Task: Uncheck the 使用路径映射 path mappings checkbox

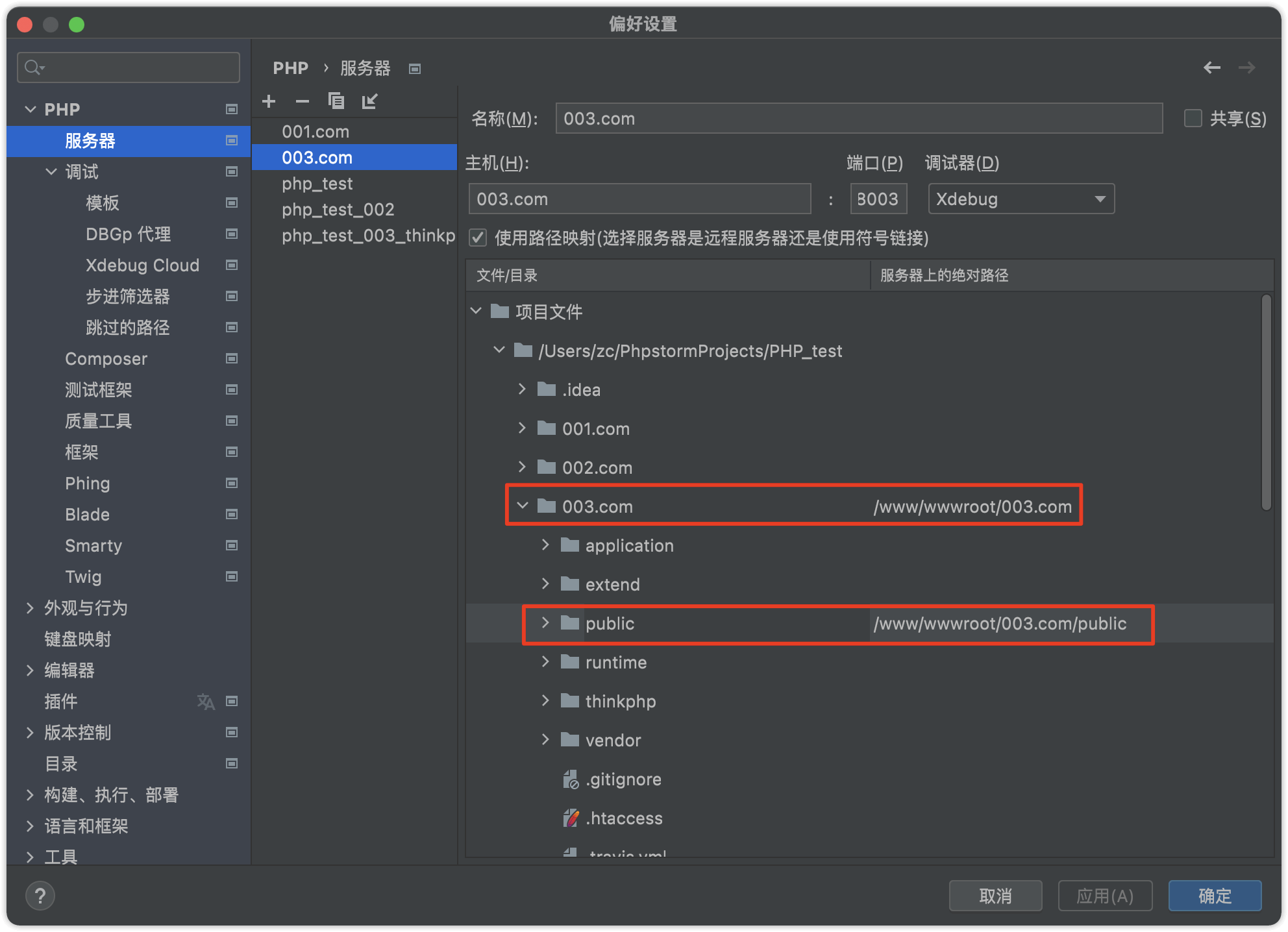Action: point(478,238)
